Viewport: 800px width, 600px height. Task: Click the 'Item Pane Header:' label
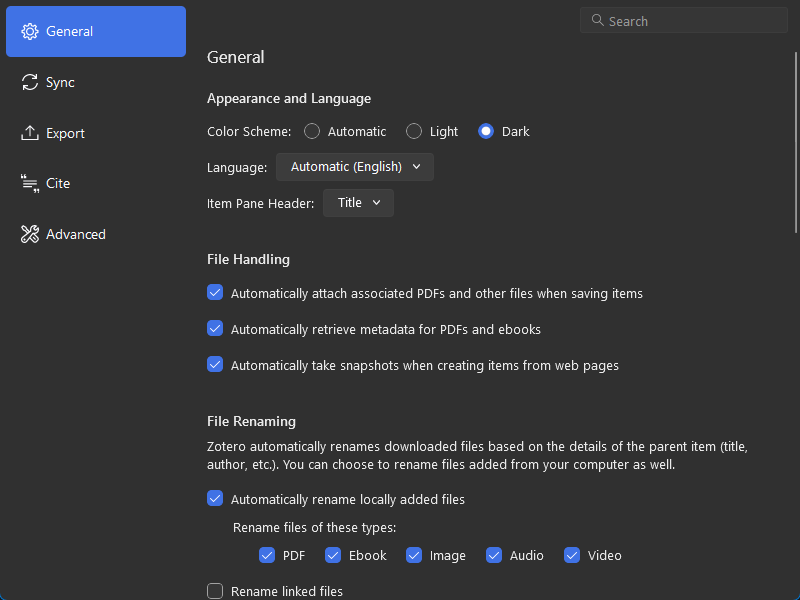click(x=260, y=204)
